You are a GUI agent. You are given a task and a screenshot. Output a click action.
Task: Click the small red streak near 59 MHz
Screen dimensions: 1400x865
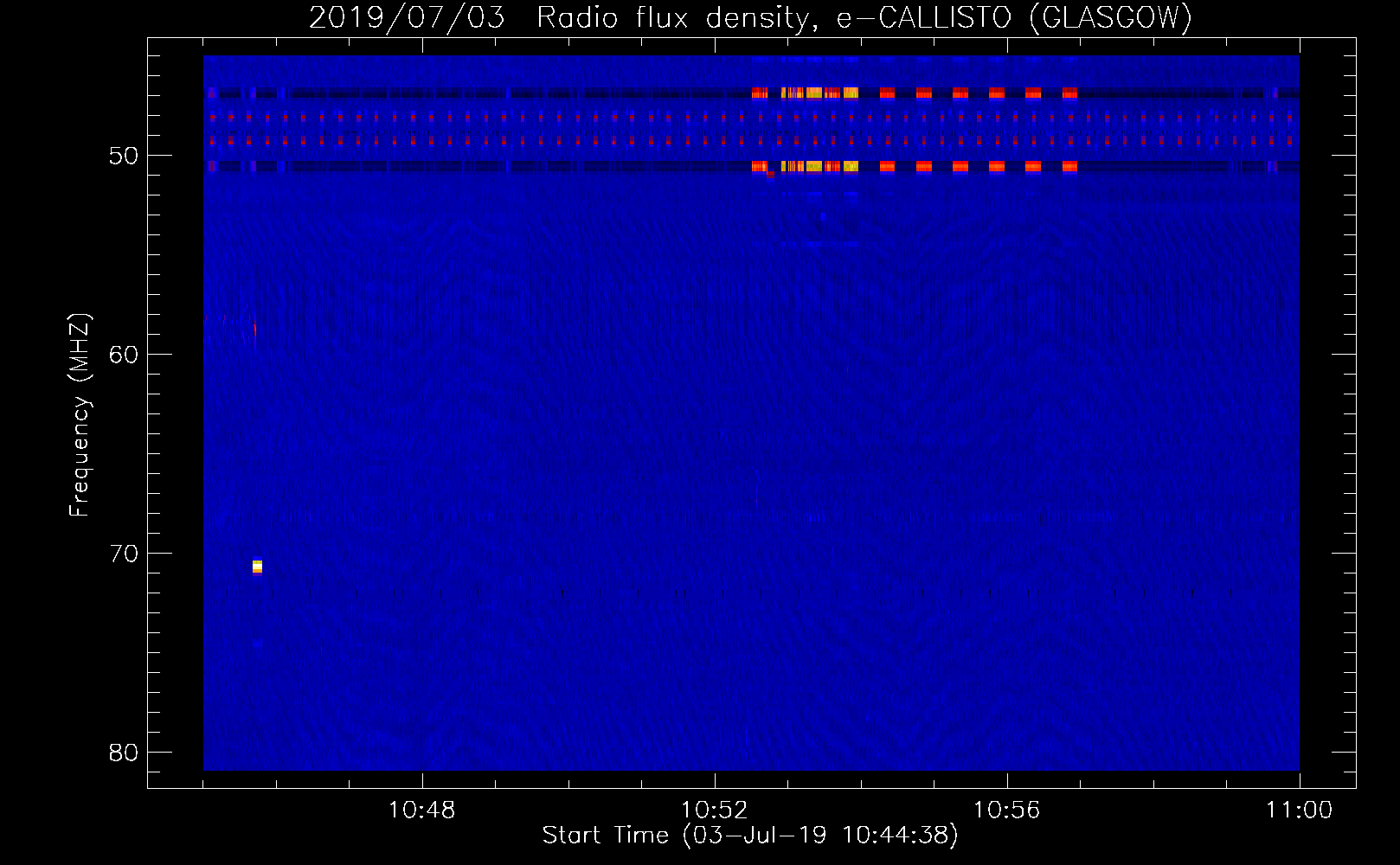[254, 330]
